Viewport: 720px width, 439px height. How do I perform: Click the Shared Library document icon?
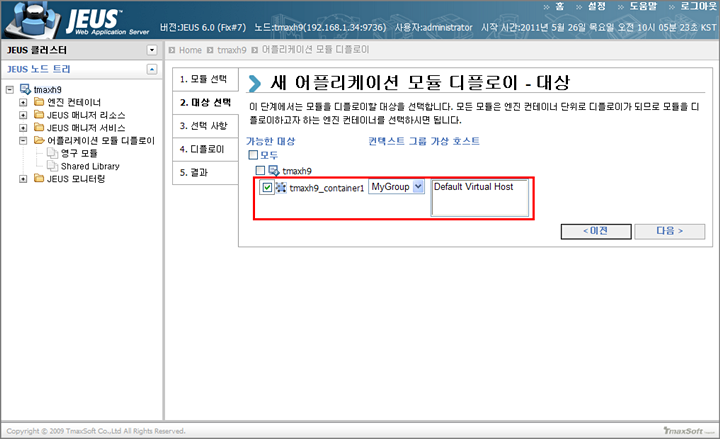[53, 166]
